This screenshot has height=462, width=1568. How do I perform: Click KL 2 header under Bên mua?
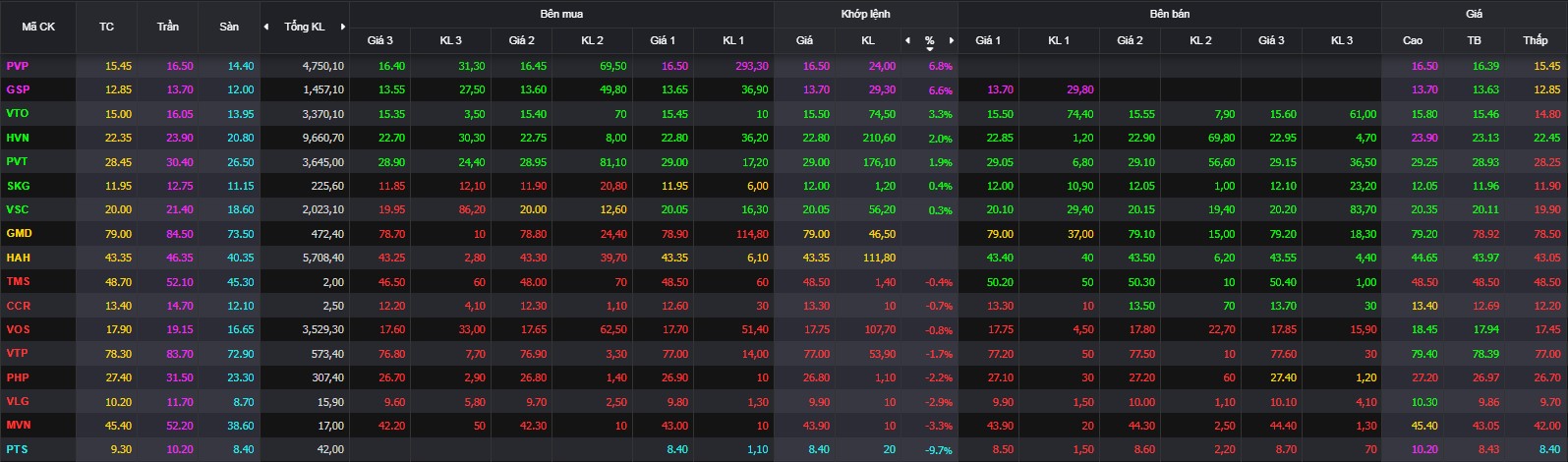coord(592,40)
